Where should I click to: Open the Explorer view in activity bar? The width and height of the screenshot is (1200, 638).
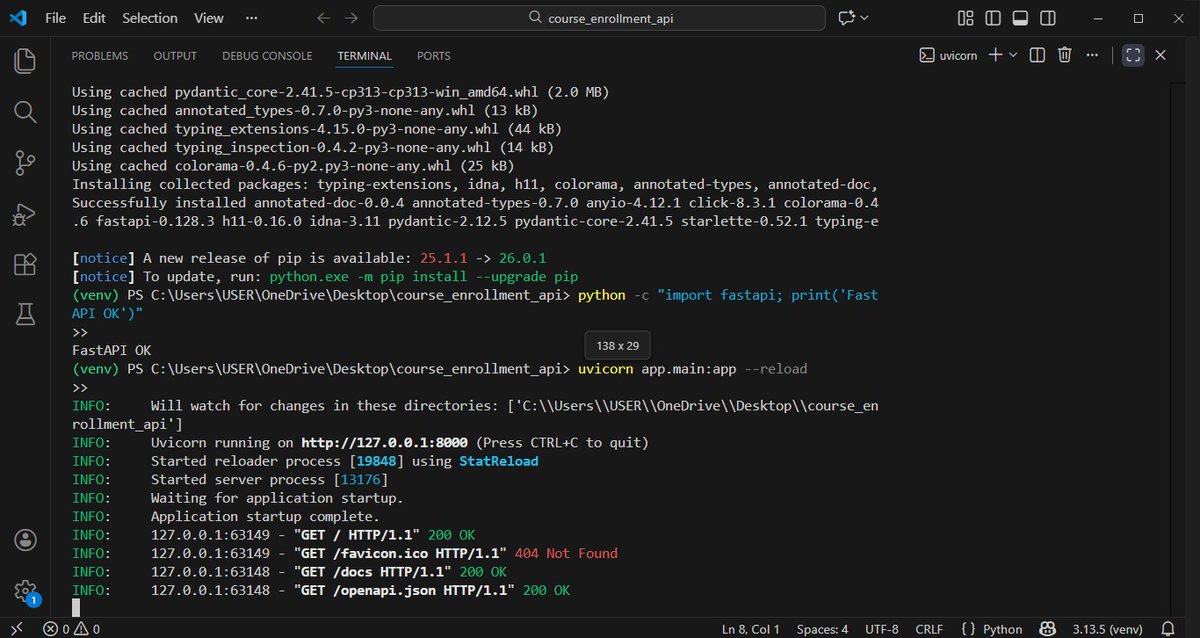(25, 61)
